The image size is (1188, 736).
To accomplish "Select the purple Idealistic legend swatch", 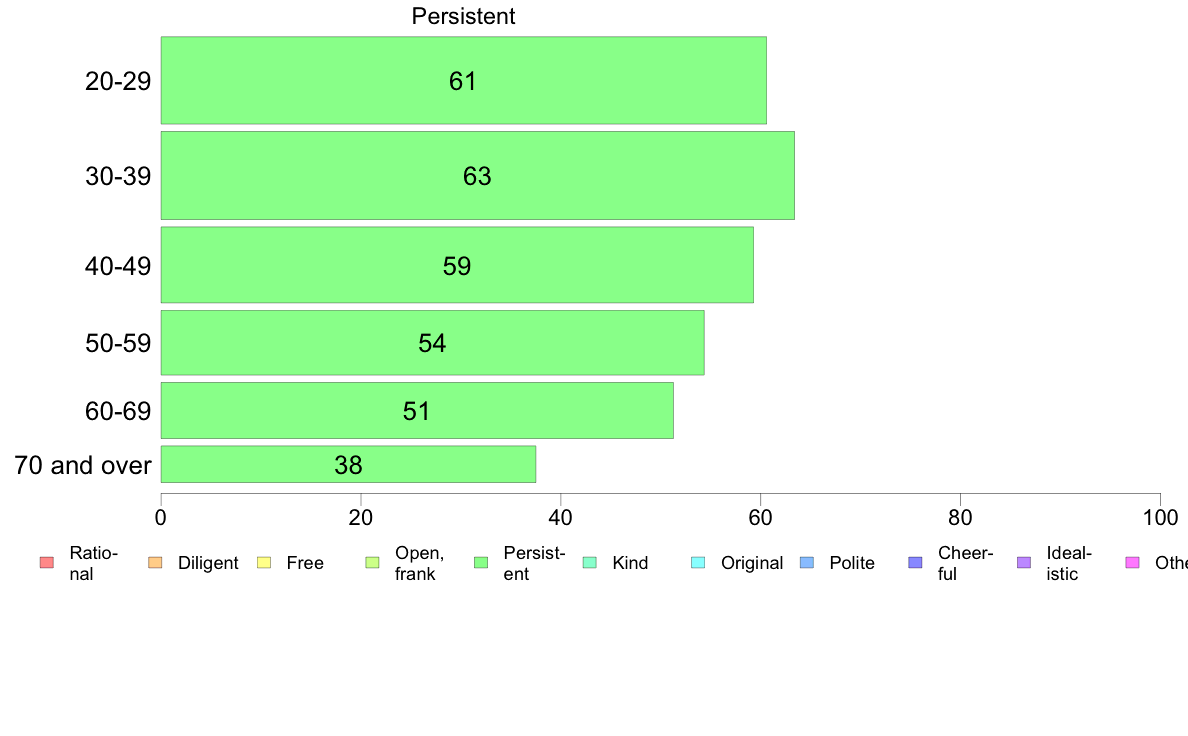I will [x=1024, y=563].
